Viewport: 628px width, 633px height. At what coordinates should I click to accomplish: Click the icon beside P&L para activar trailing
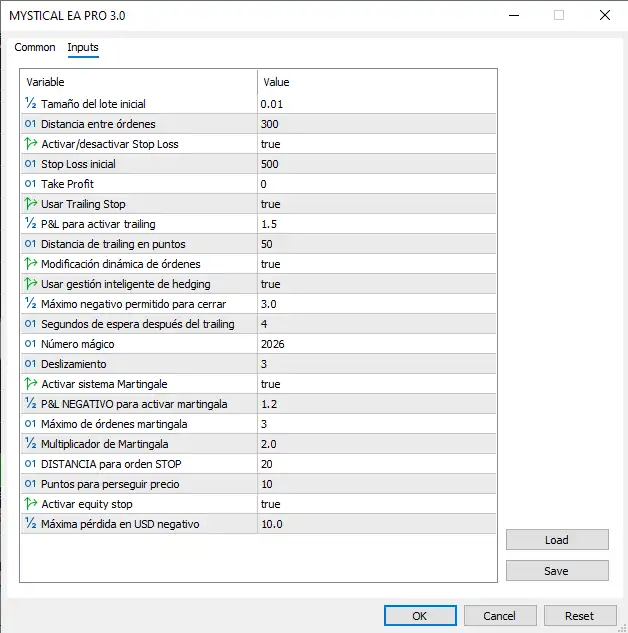(30, 224)
